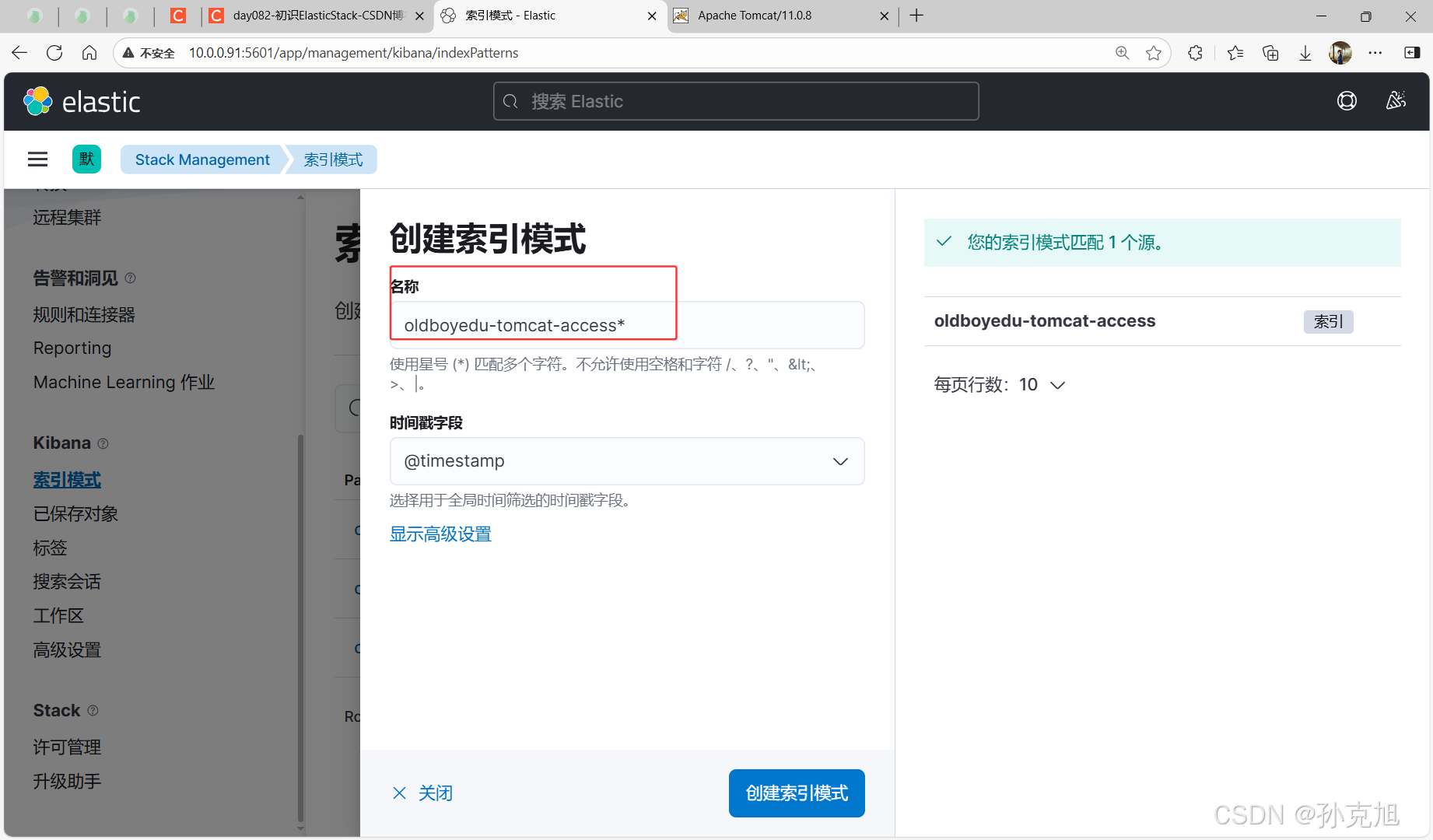Open the newsfeed celebration icon

[x=1396, y=101]
